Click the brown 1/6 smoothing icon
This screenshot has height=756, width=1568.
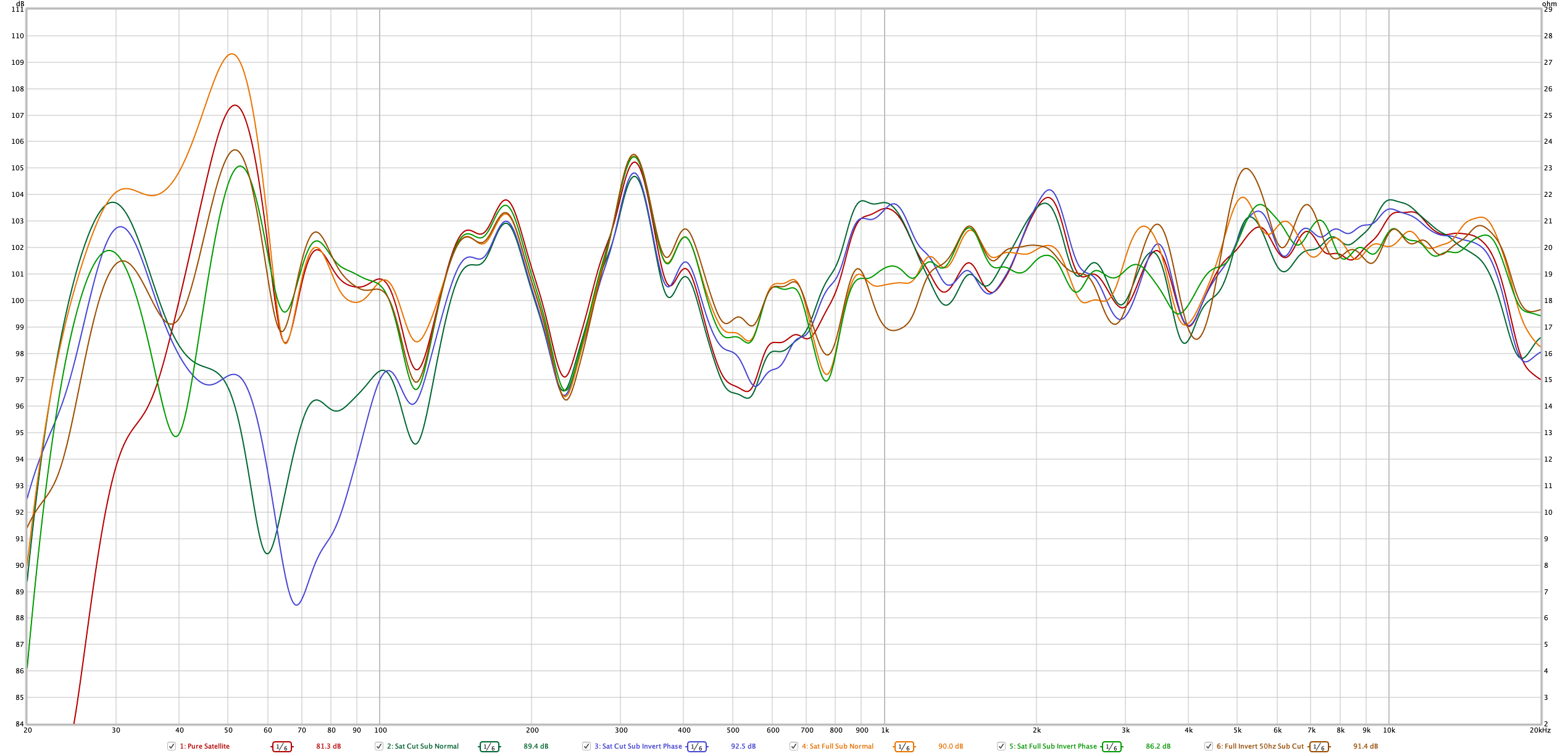[x=1319, y=747]
